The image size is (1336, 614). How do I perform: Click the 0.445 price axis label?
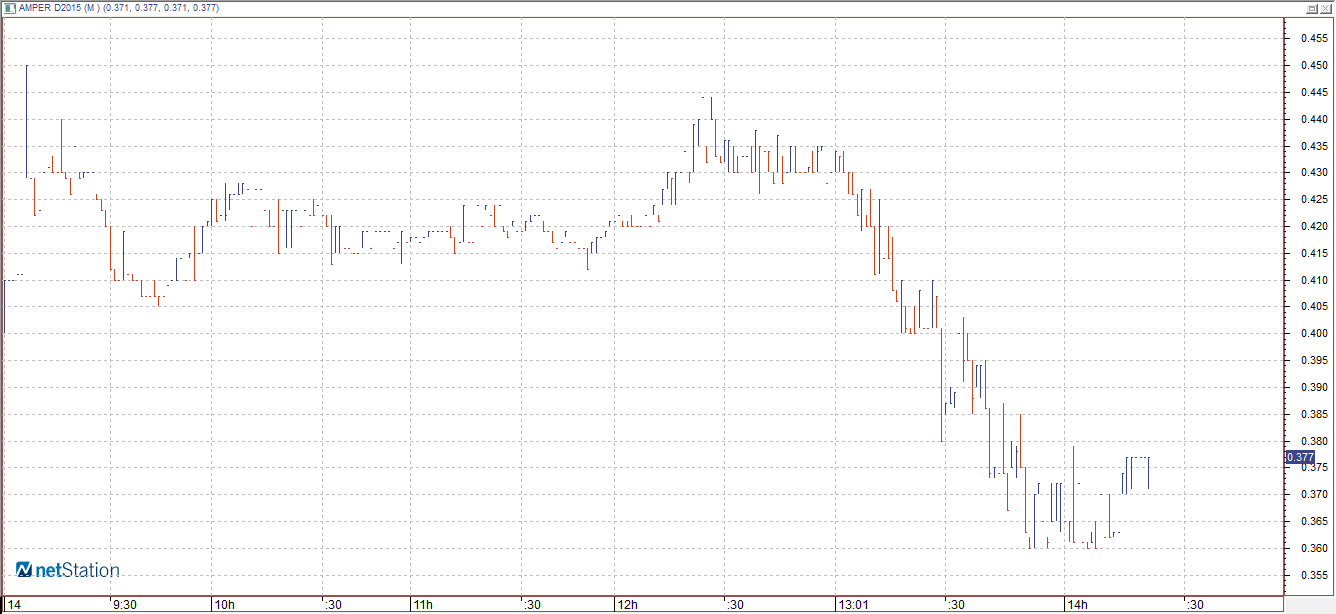(1313, 93)
